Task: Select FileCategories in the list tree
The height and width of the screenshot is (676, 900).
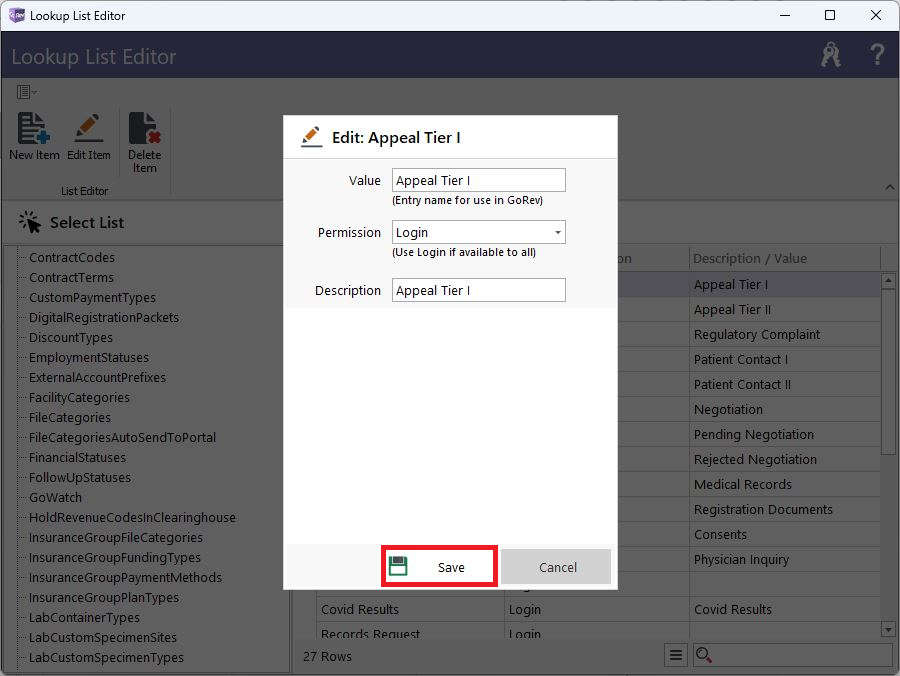Action: tap(69, 418)
